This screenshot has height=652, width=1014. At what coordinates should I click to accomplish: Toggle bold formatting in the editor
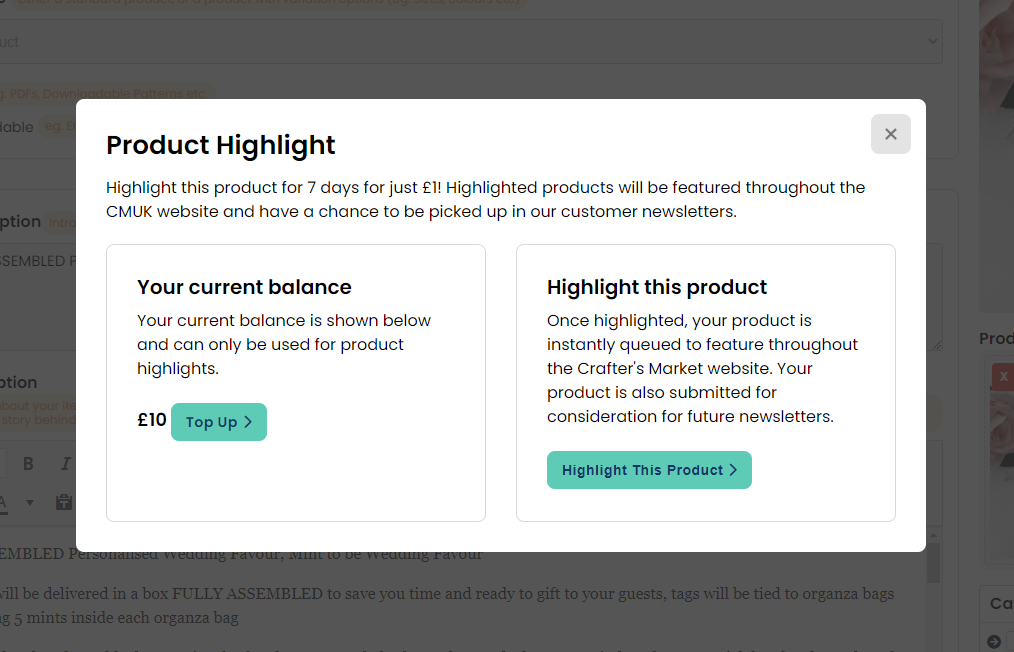(28, 464)
